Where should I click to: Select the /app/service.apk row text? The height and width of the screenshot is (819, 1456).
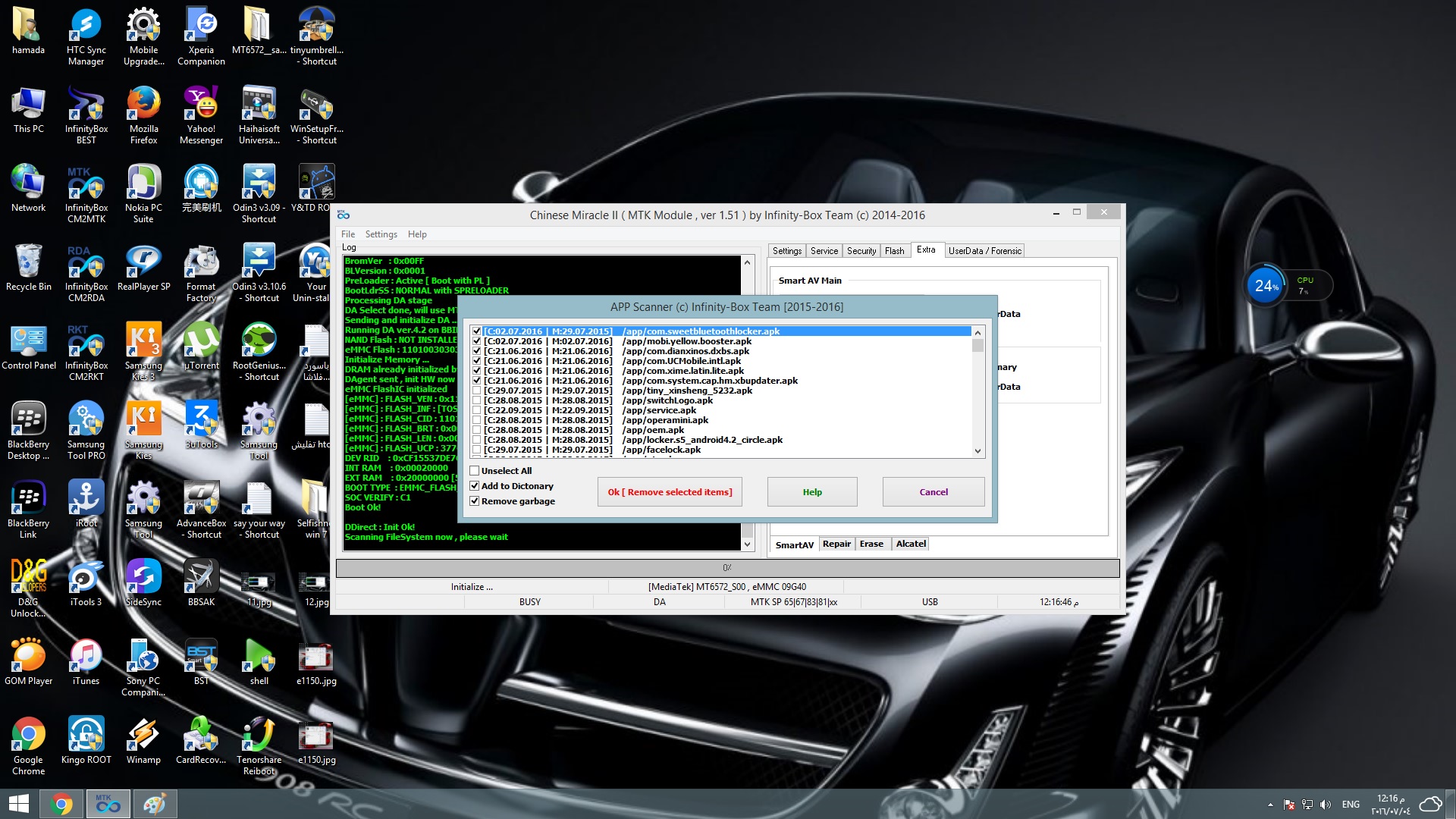659,410
